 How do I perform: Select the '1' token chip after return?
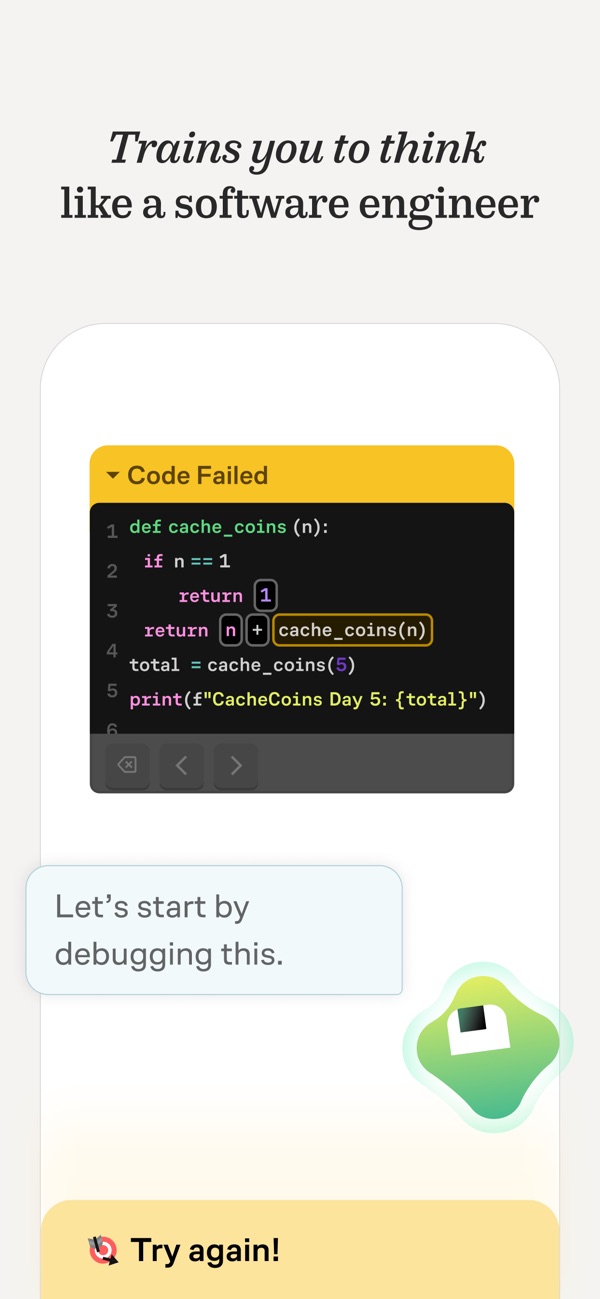(x=265, y=596)
